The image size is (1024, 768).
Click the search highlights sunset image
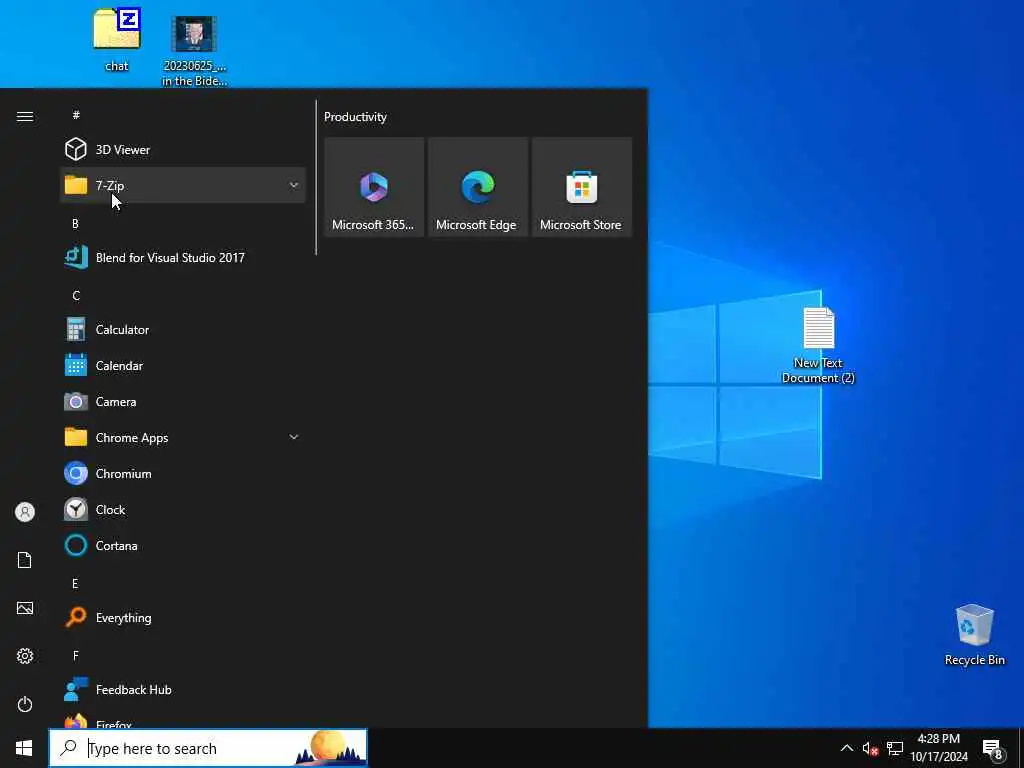tap(330, 748)
